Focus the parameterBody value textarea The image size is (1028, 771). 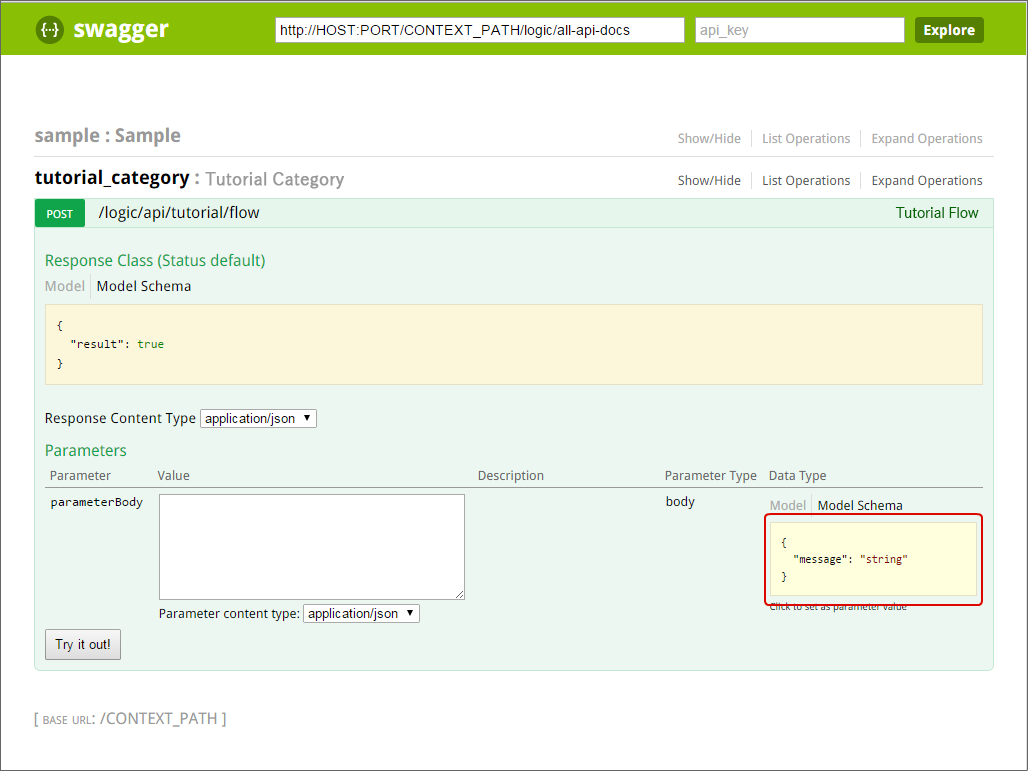[311, 547]
